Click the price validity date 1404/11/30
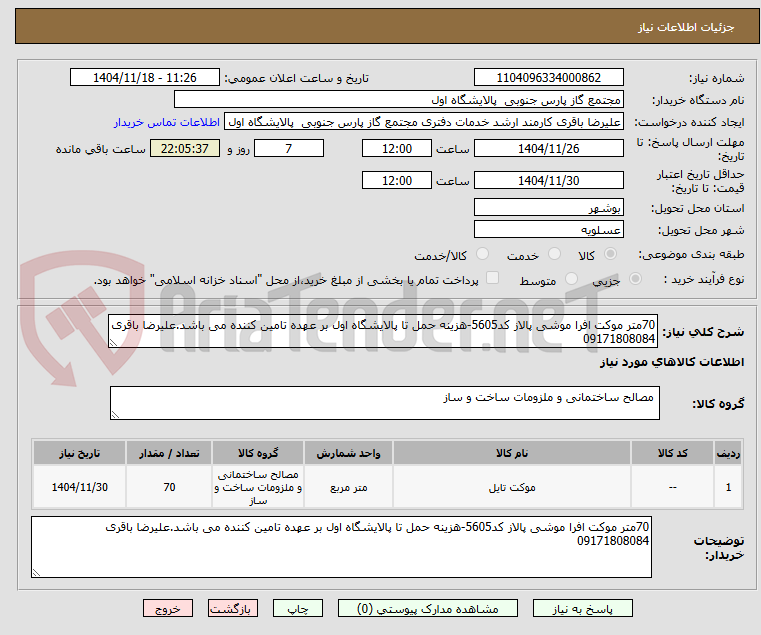 [548, 181]
